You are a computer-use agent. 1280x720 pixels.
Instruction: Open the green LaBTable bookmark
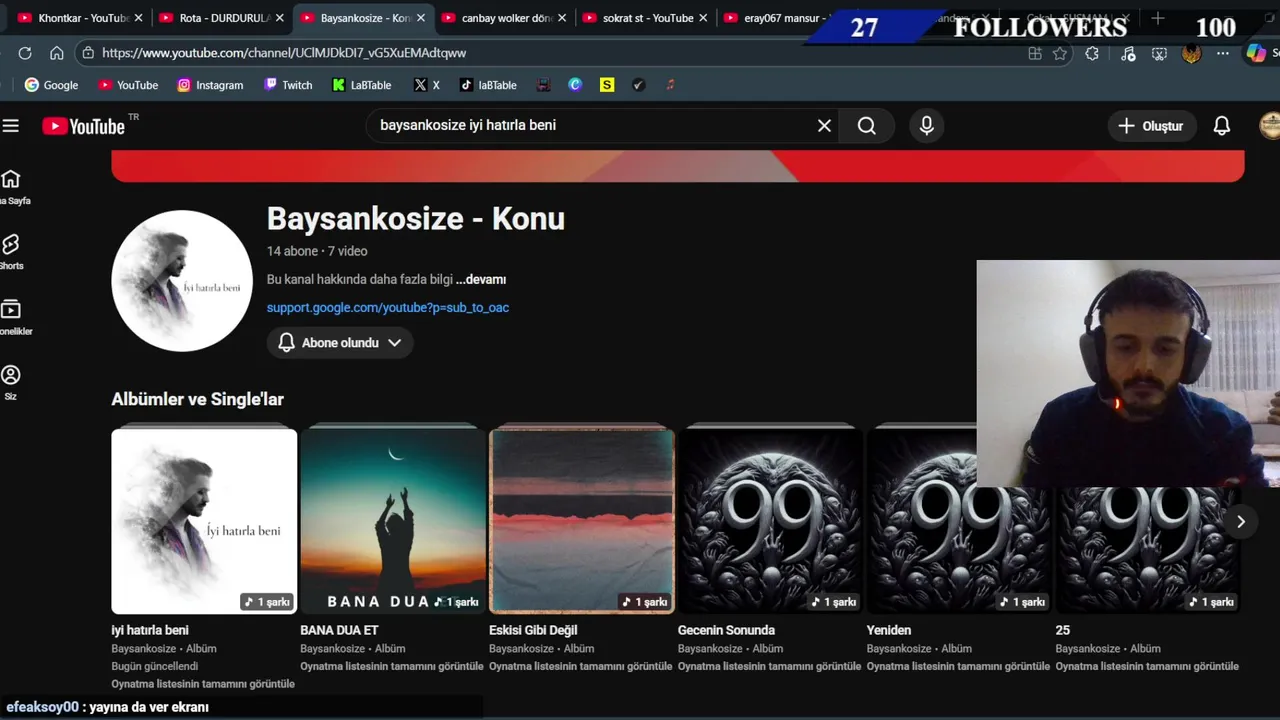point(362,85)
